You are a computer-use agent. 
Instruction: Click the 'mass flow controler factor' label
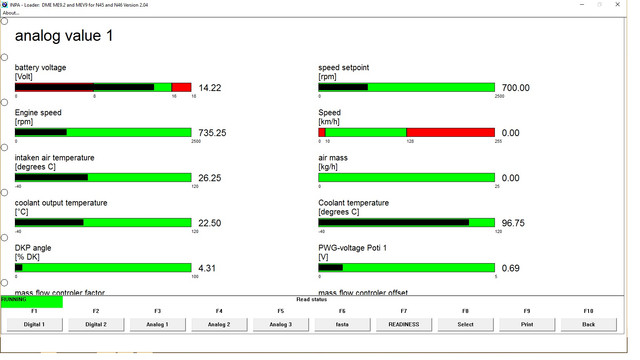[60, 292]
